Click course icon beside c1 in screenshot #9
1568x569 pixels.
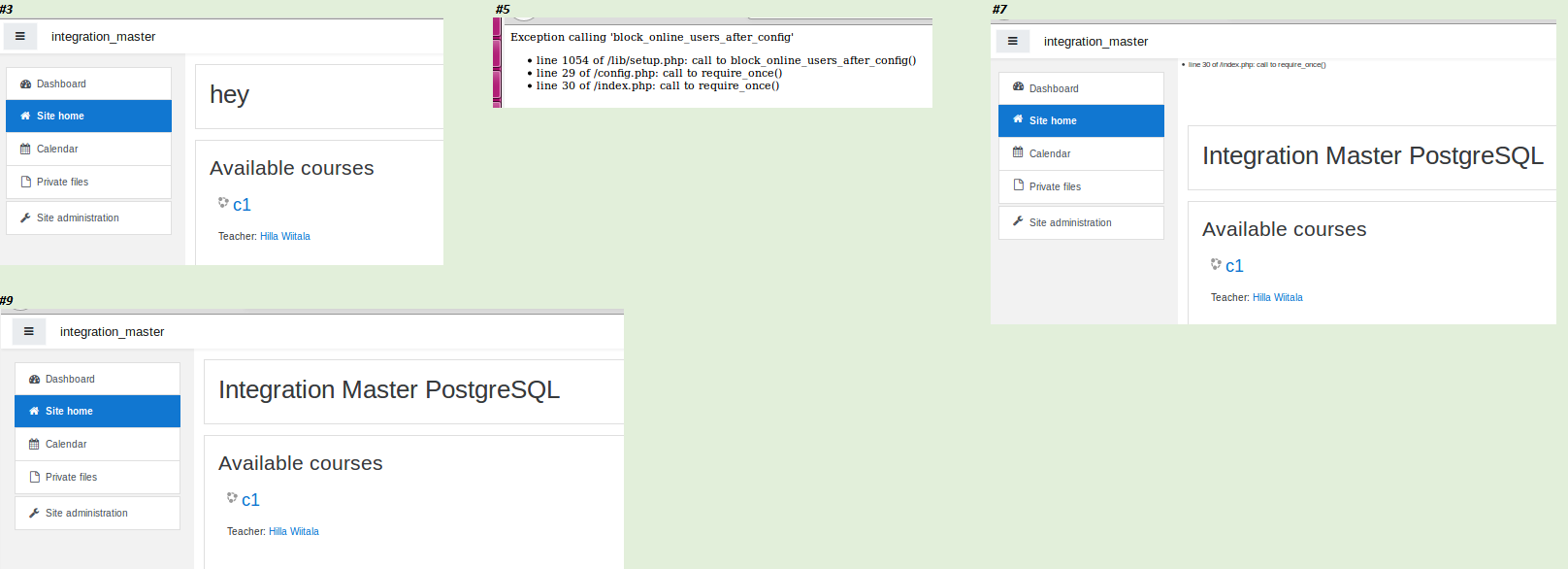pyautogui.click(x=232, y=497)
